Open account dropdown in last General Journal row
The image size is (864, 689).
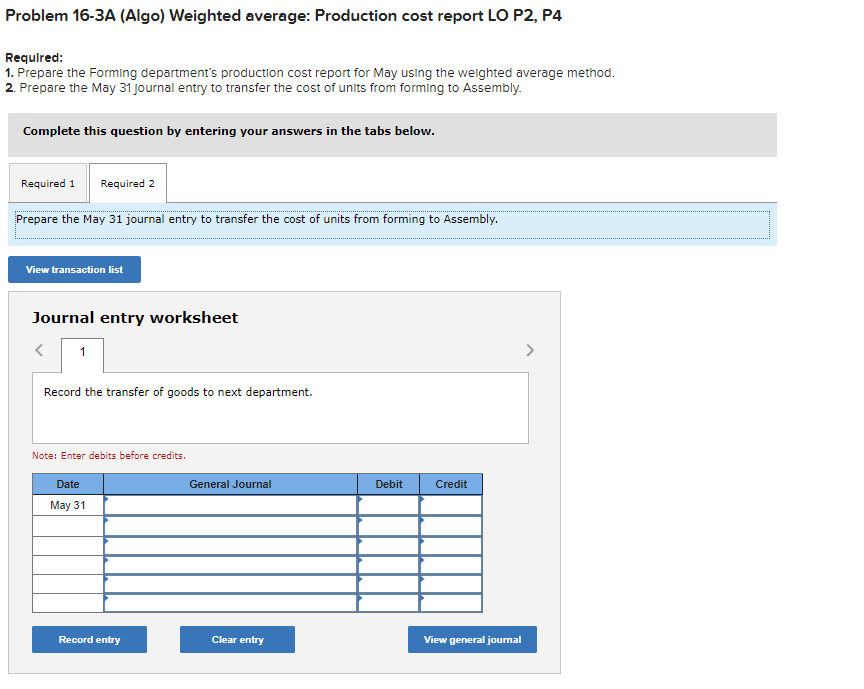pos(229,603)
